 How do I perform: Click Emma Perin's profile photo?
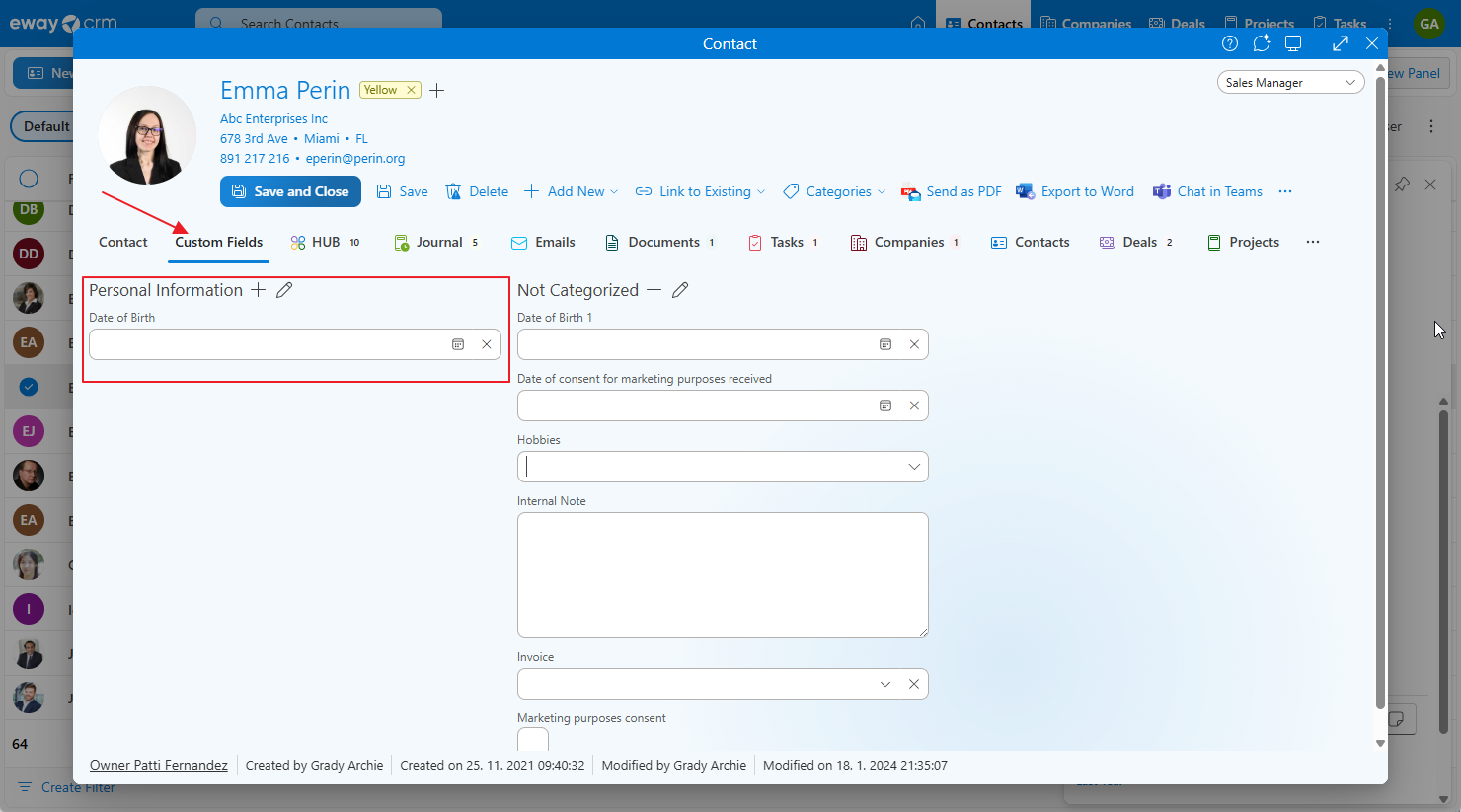[x=148, y=135]
